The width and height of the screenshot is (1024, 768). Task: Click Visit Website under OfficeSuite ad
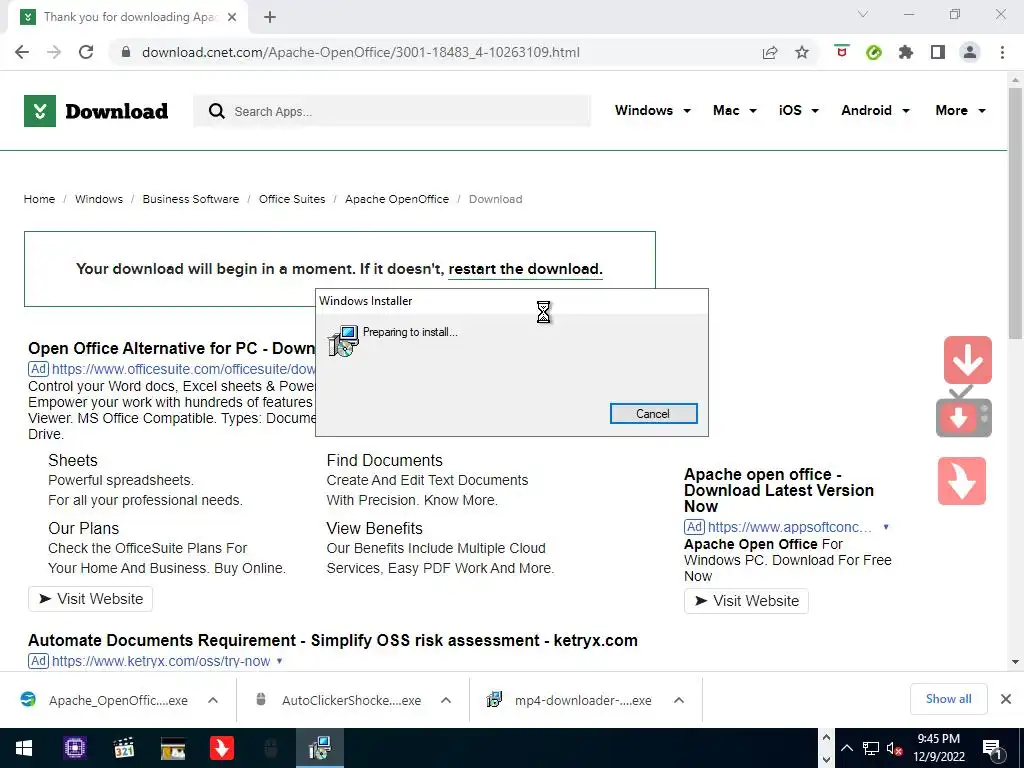coord(90,599)
